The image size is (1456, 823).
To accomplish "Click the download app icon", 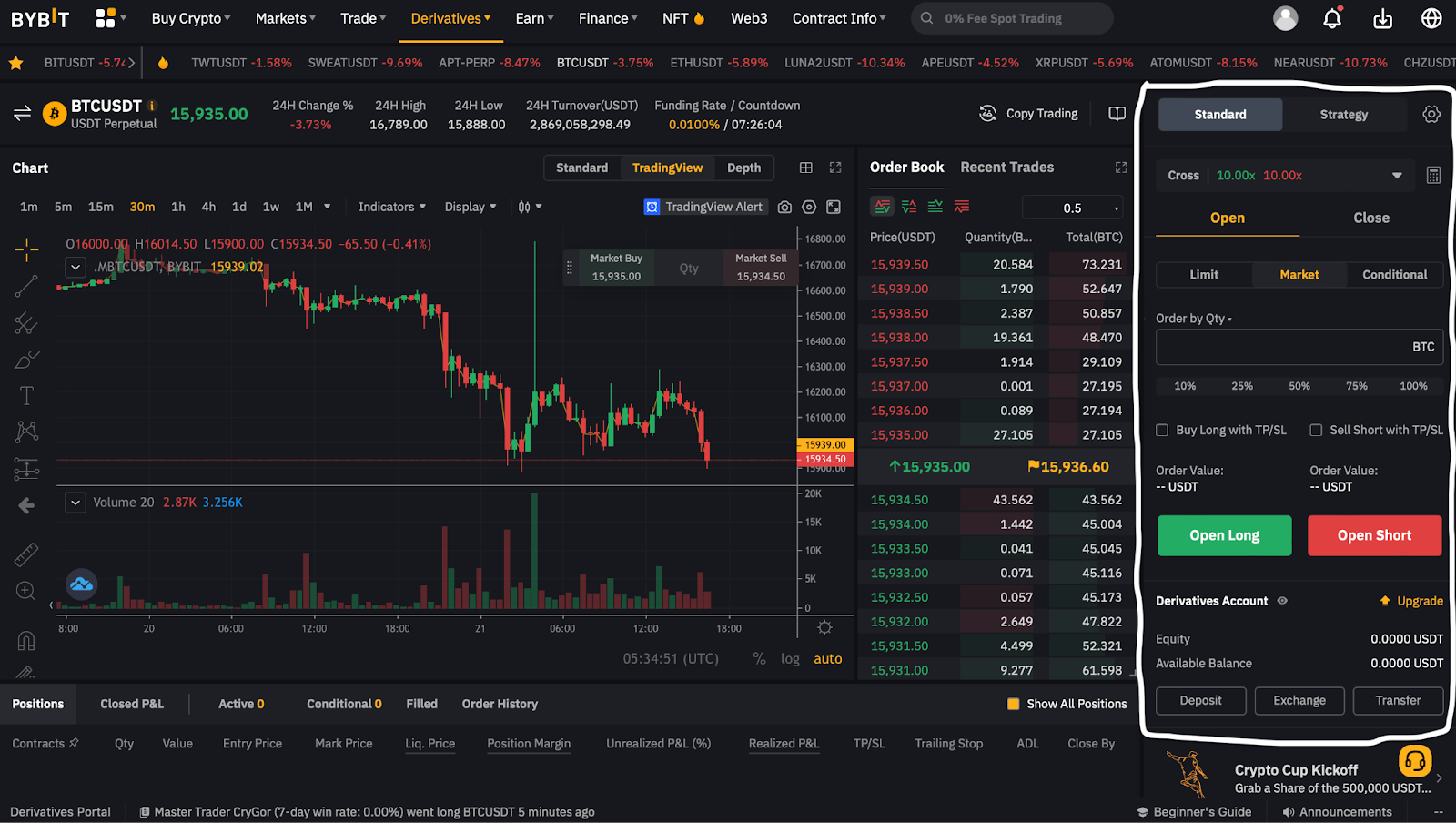I will click(1382, 18).
